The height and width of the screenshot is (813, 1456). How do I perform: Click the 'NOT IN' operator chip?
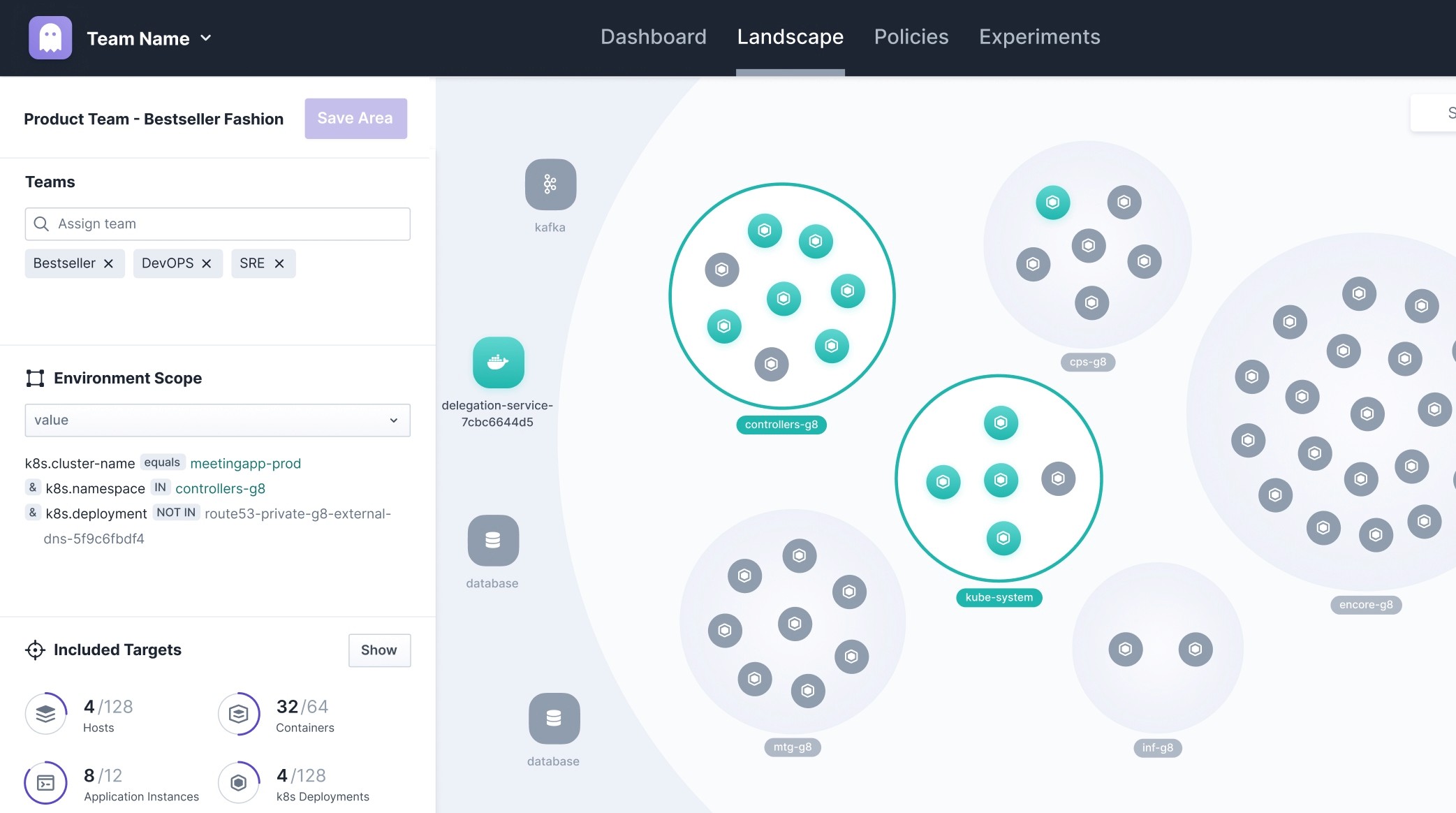tap(176, 513)
